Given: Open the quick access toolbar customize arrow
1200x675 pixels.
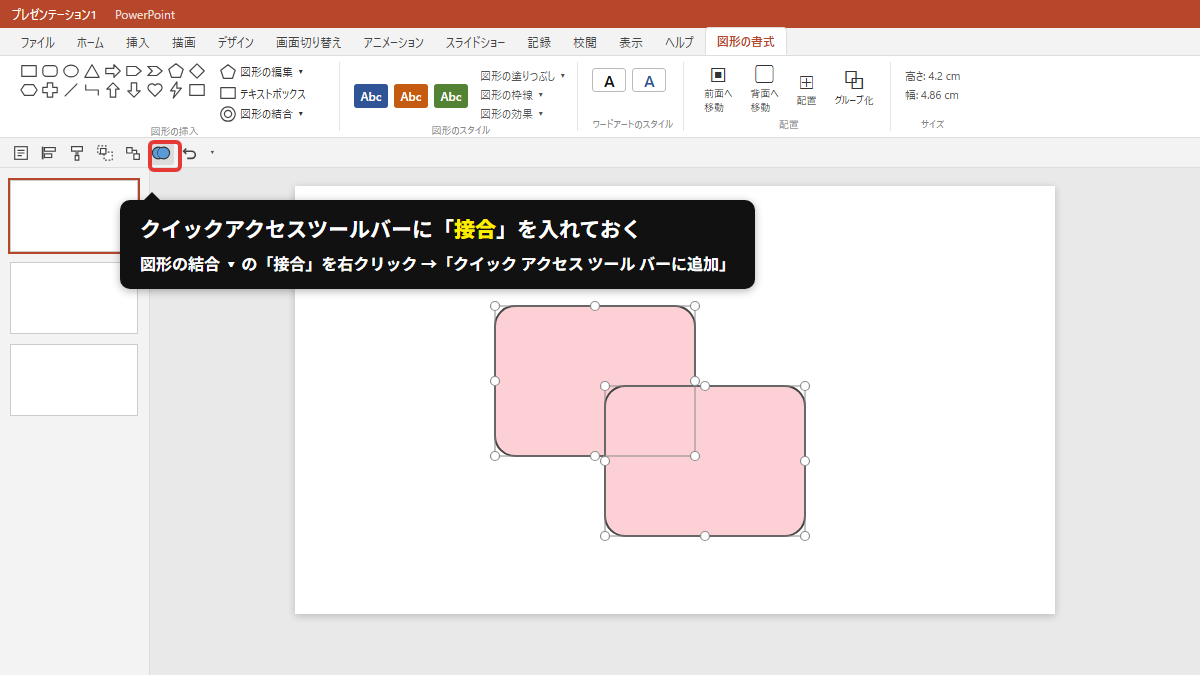Looking at the screenshot, I should coord(212,153).
